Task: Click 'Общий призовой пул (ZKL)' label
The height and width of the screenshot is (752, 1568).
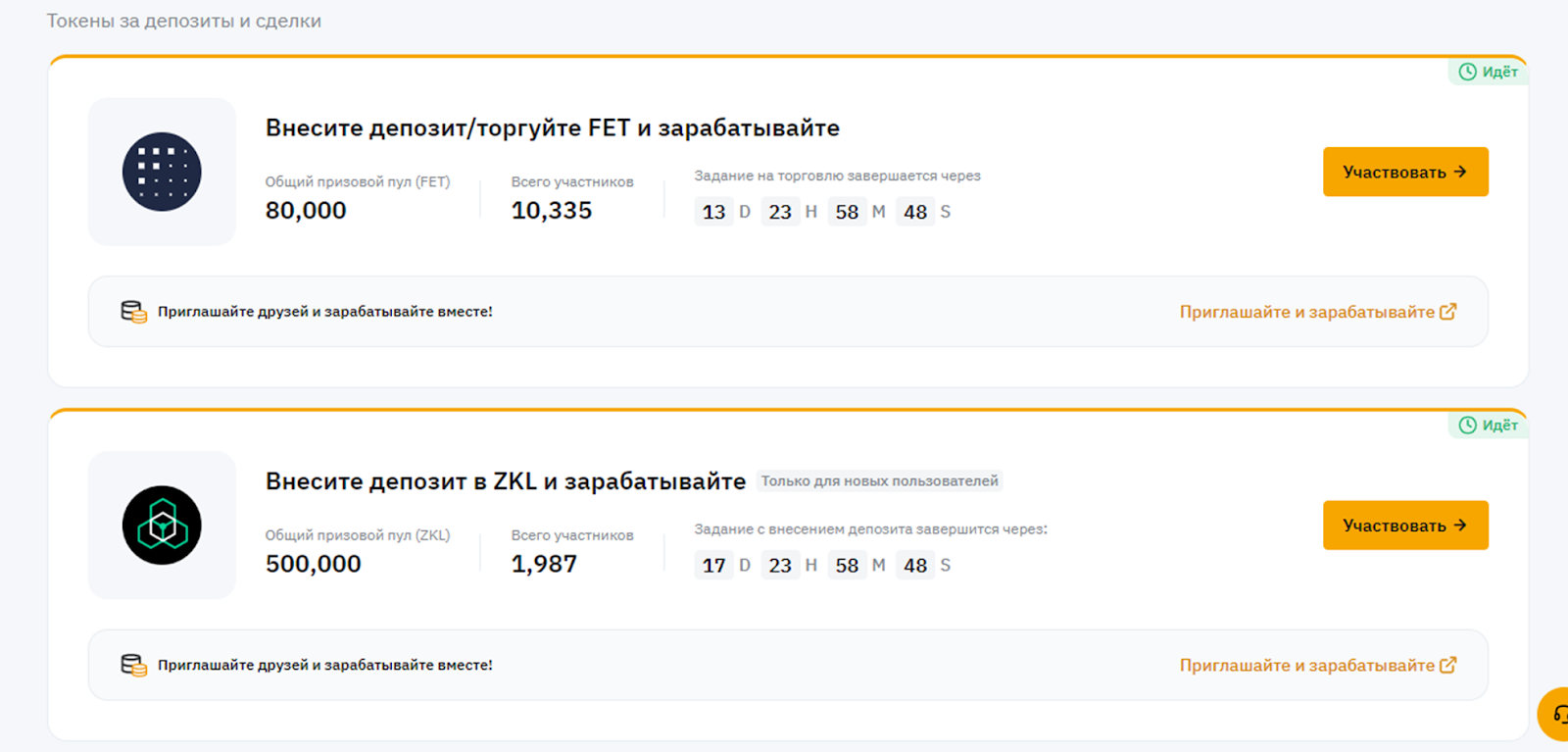Action: coord(358,535)
